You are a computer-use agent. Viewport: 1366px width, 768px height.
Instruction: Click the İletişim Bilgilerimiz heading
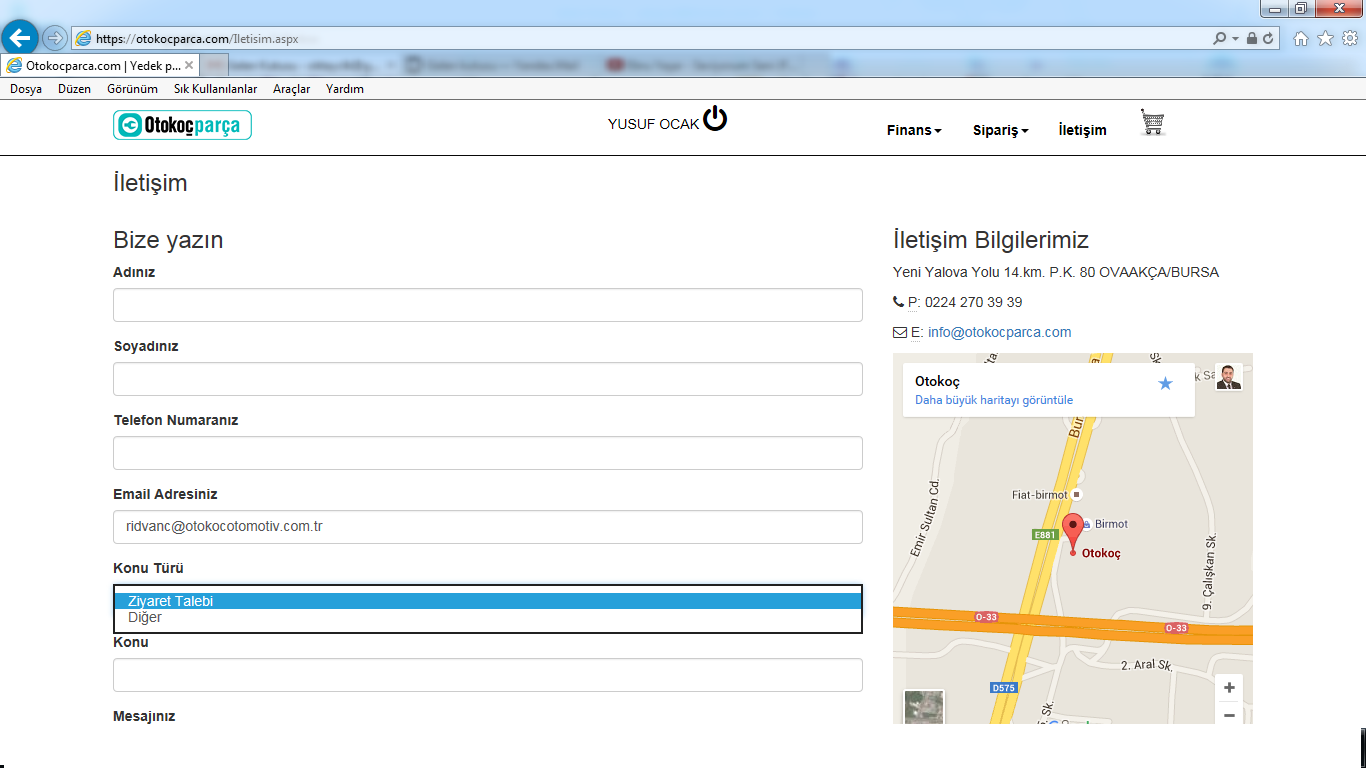991,240
